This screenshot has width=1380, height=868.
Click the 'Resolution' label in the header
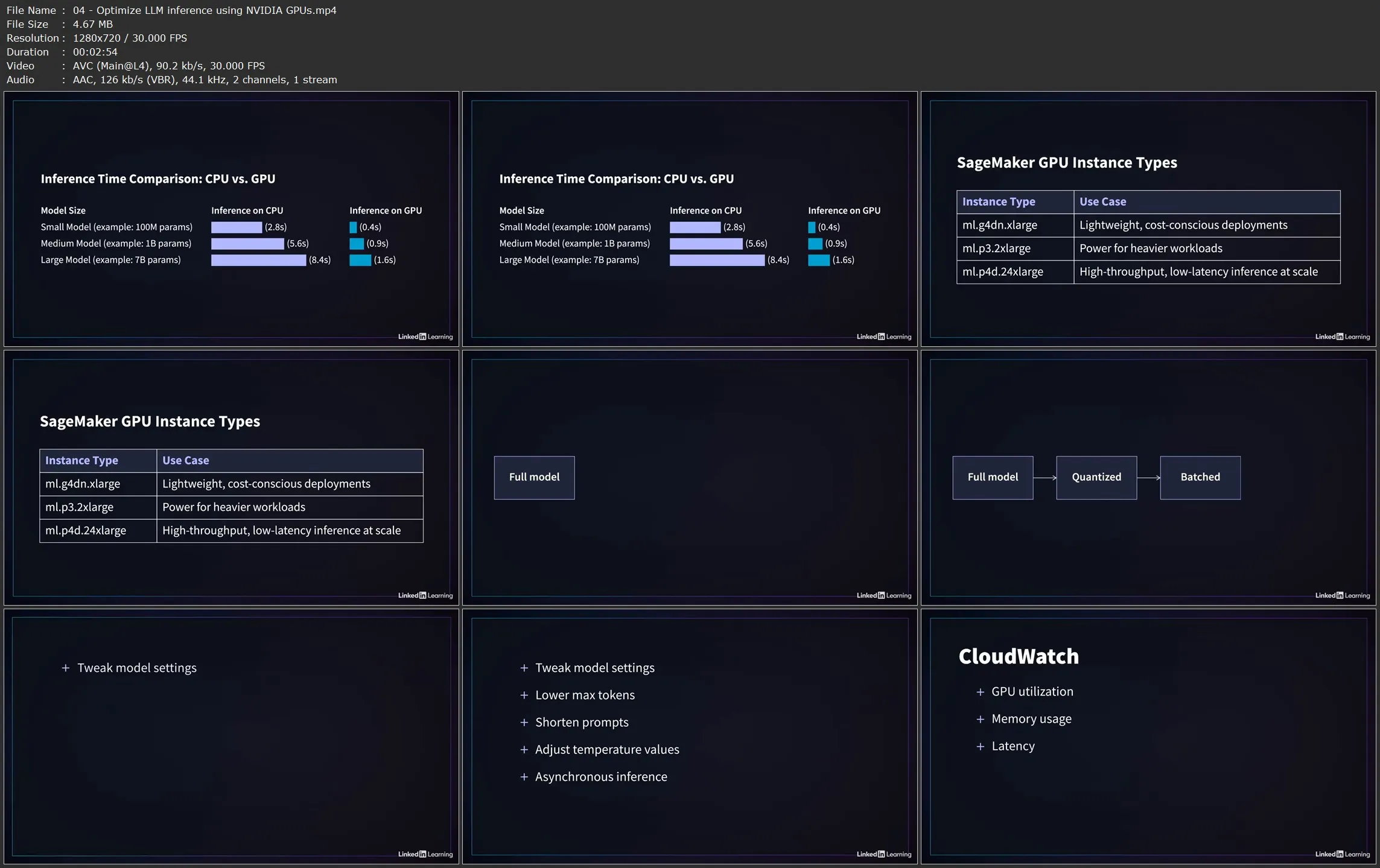[33, 38]
